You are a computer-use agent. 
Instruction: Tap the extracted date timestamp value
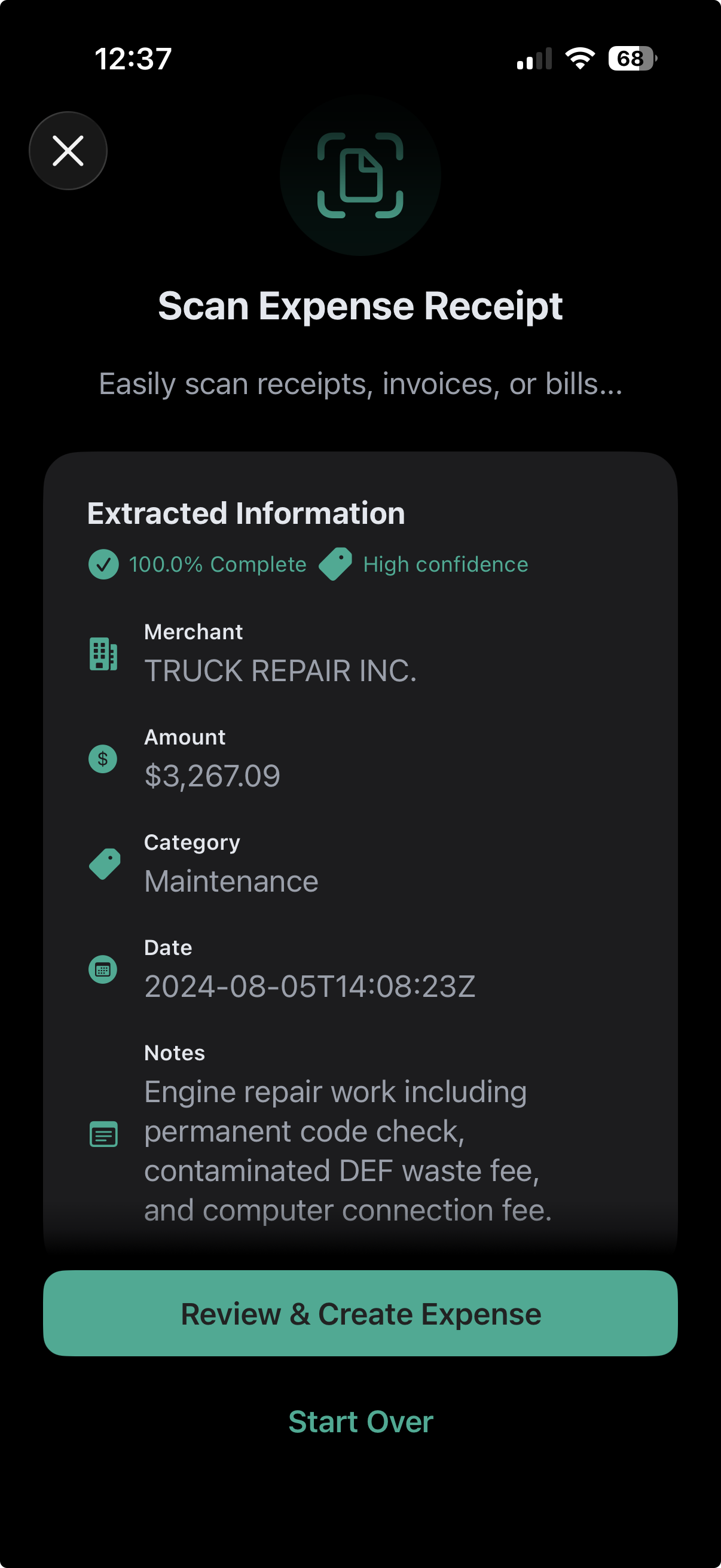coord(310,986)
